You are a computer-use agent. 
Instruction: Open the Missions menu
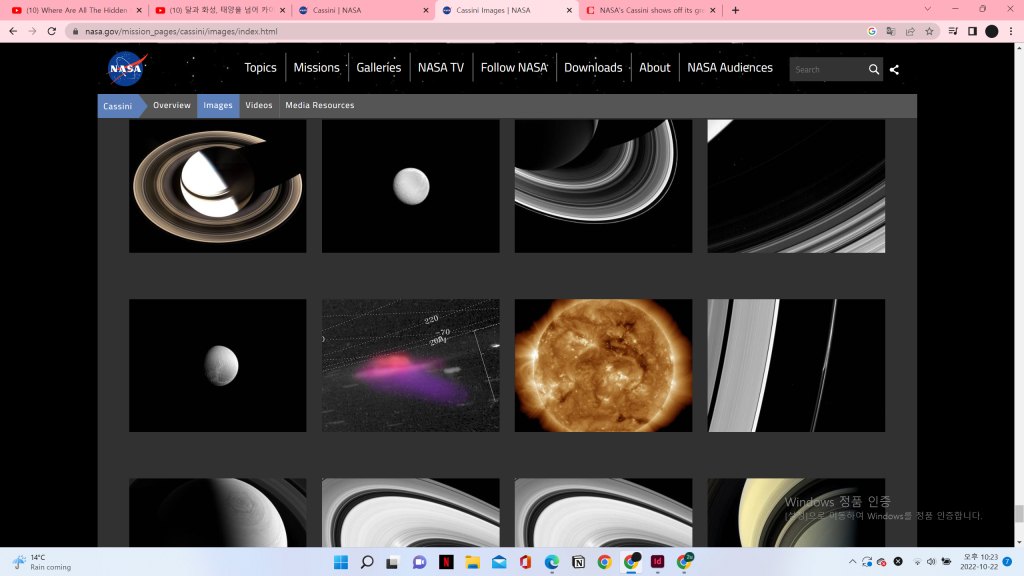click(x=316, y=67)
